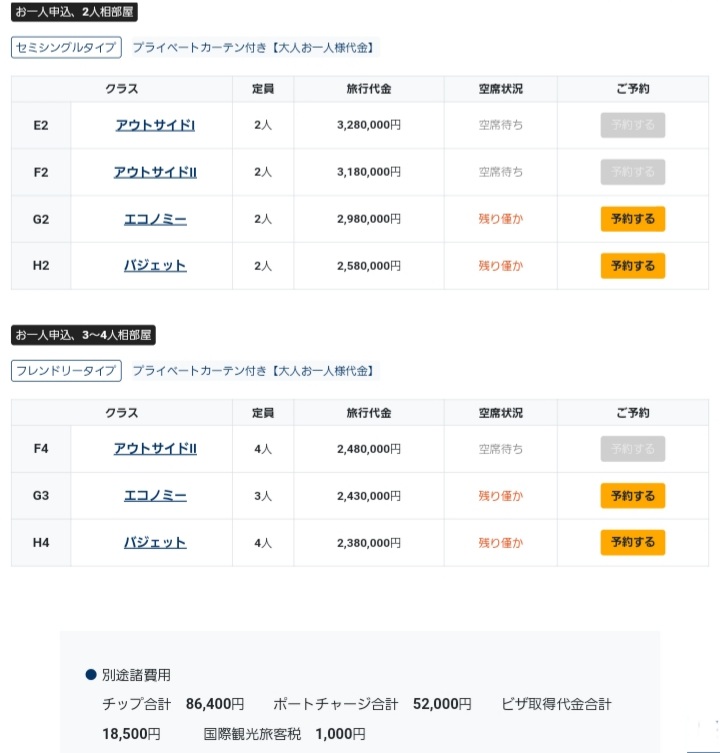Open バジェット link in H2 row
720x753 pixels.
[x=155, y=266]
